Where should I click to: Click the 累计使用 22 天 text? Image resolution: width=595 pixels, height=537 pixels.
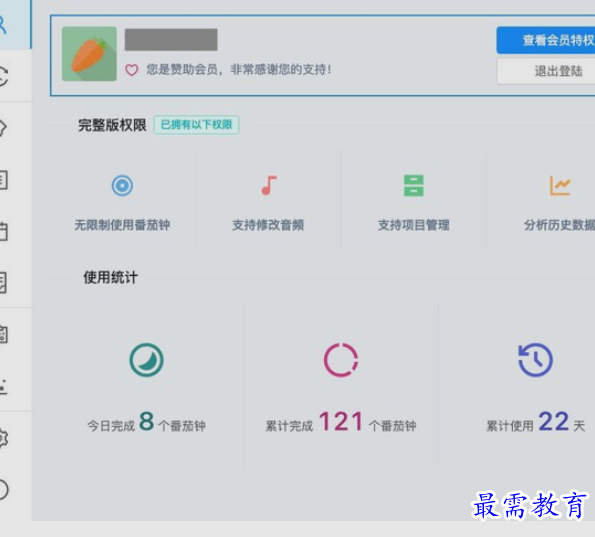535,422
